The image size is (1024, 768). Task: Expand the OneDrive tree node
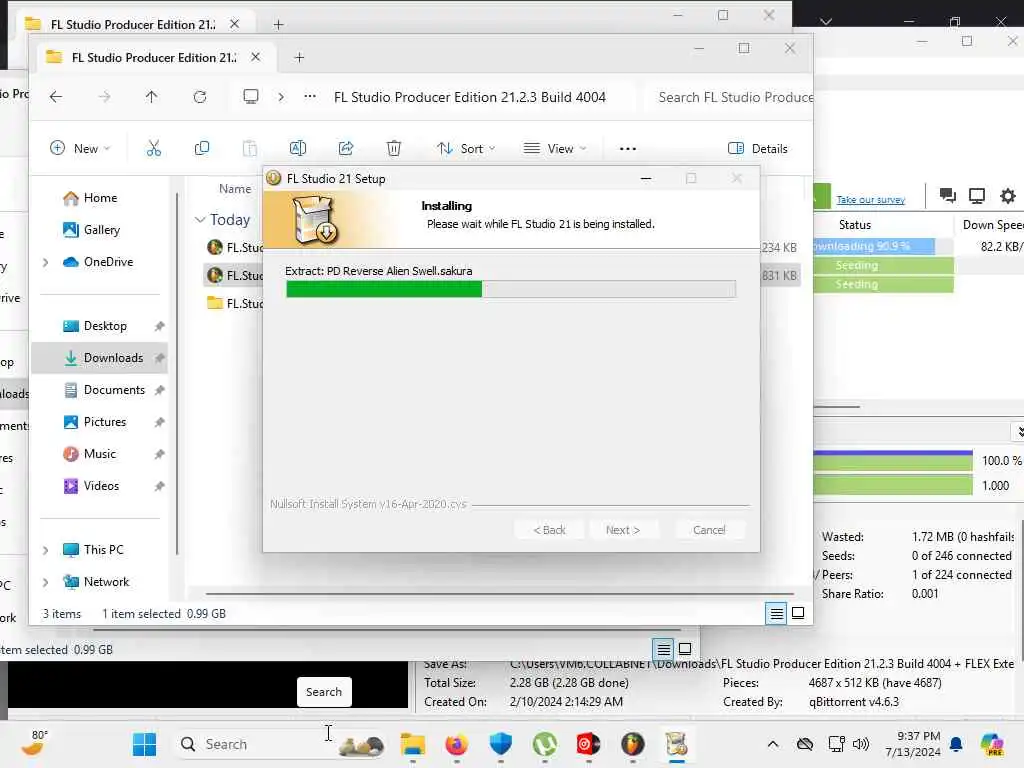coord(45,263)
